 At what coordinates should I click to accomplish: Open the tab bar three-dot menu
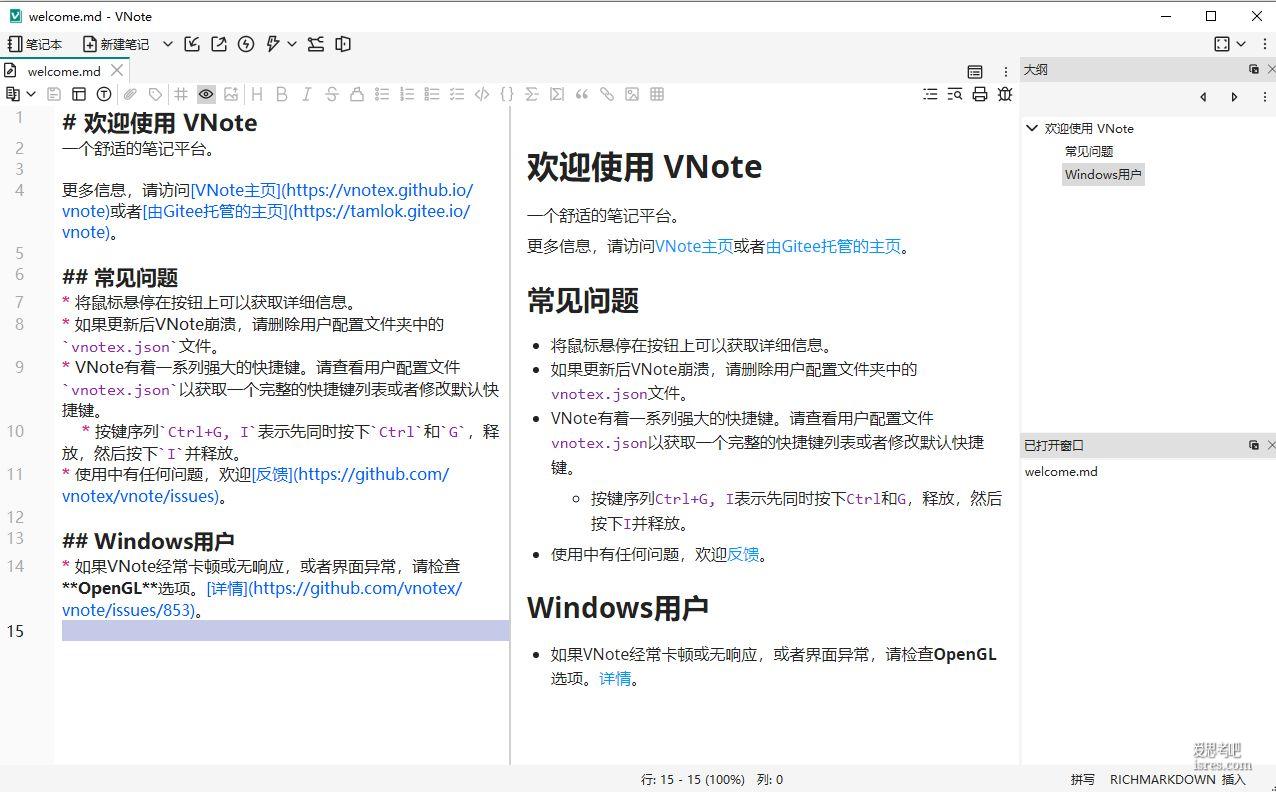[1005, 72]
